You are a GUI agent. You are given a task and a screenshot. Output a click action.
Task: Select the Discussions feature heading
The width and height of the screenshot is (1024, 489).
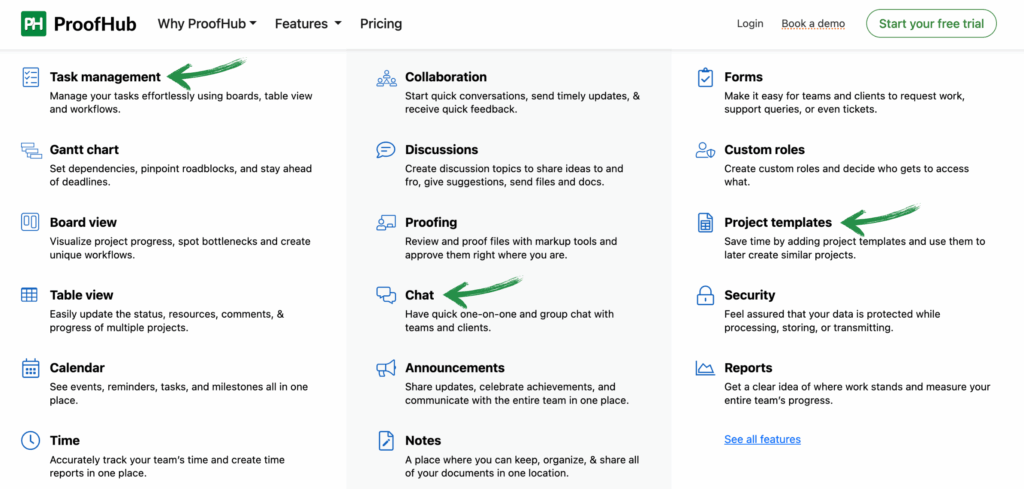point(441,150)
